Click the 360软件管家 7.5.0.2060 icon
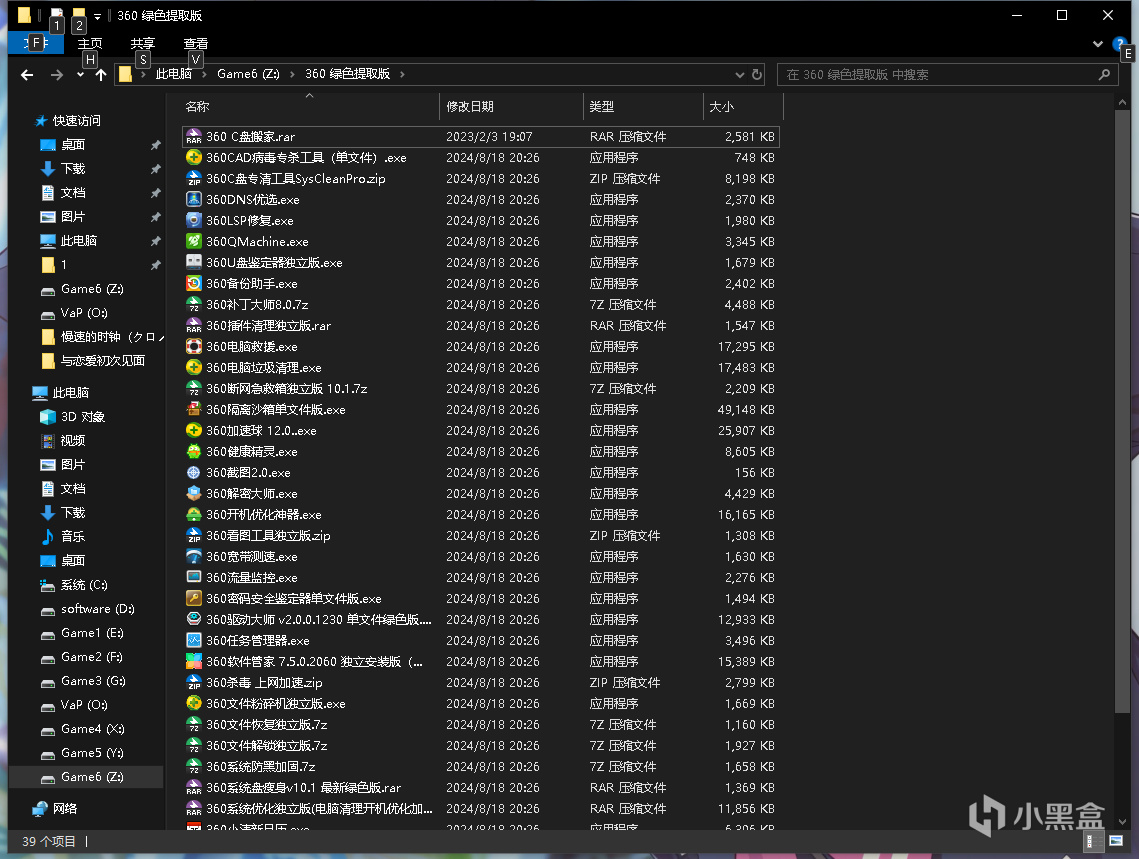The image size is (1139, 859). click(x=193, y=661)
